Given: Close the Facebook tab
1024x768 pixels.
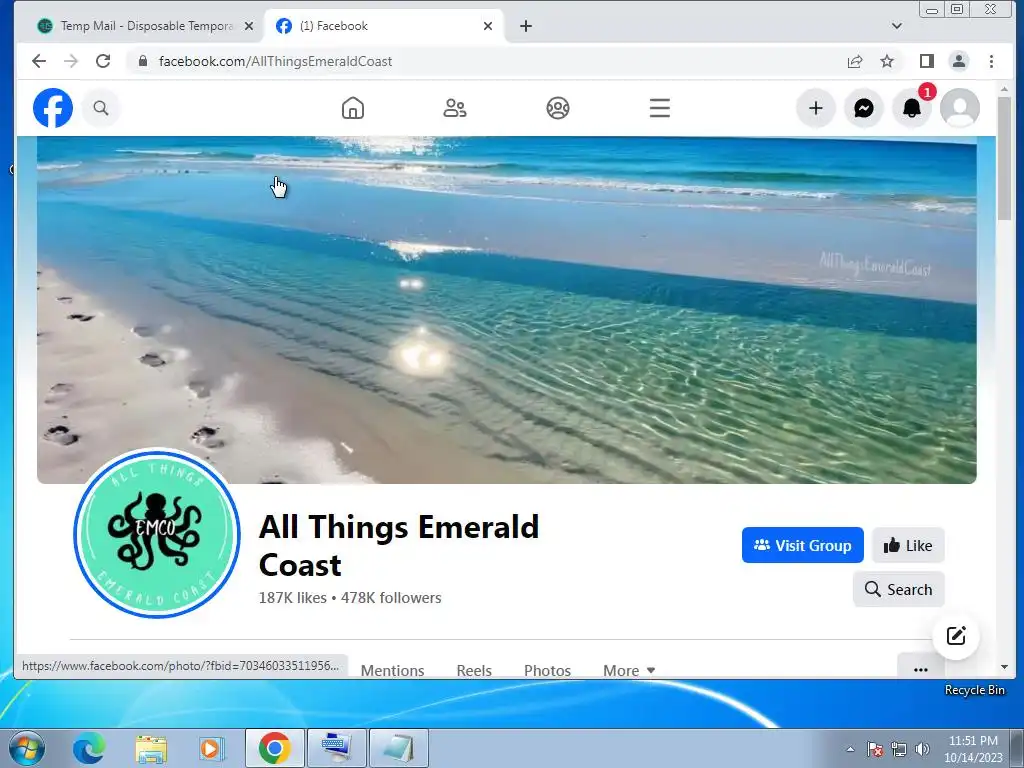Looking at the screenshot, I should [x=488, y=26].
